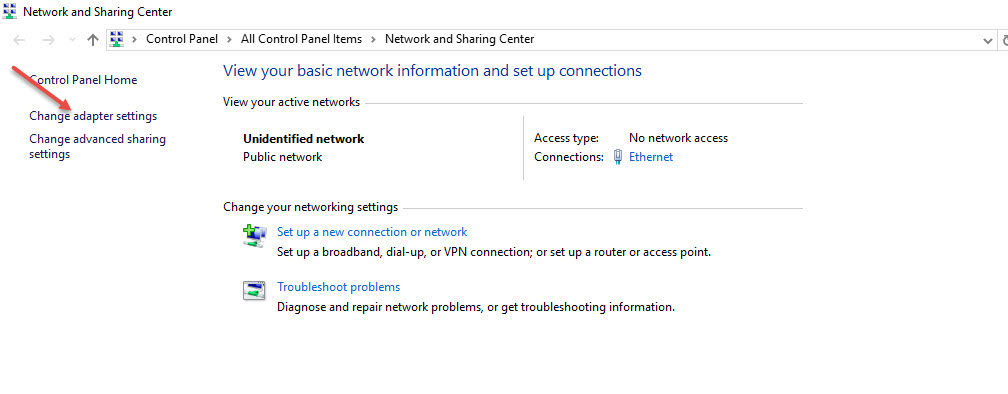Click the View your basic network information heading

[x=432, y=71]
